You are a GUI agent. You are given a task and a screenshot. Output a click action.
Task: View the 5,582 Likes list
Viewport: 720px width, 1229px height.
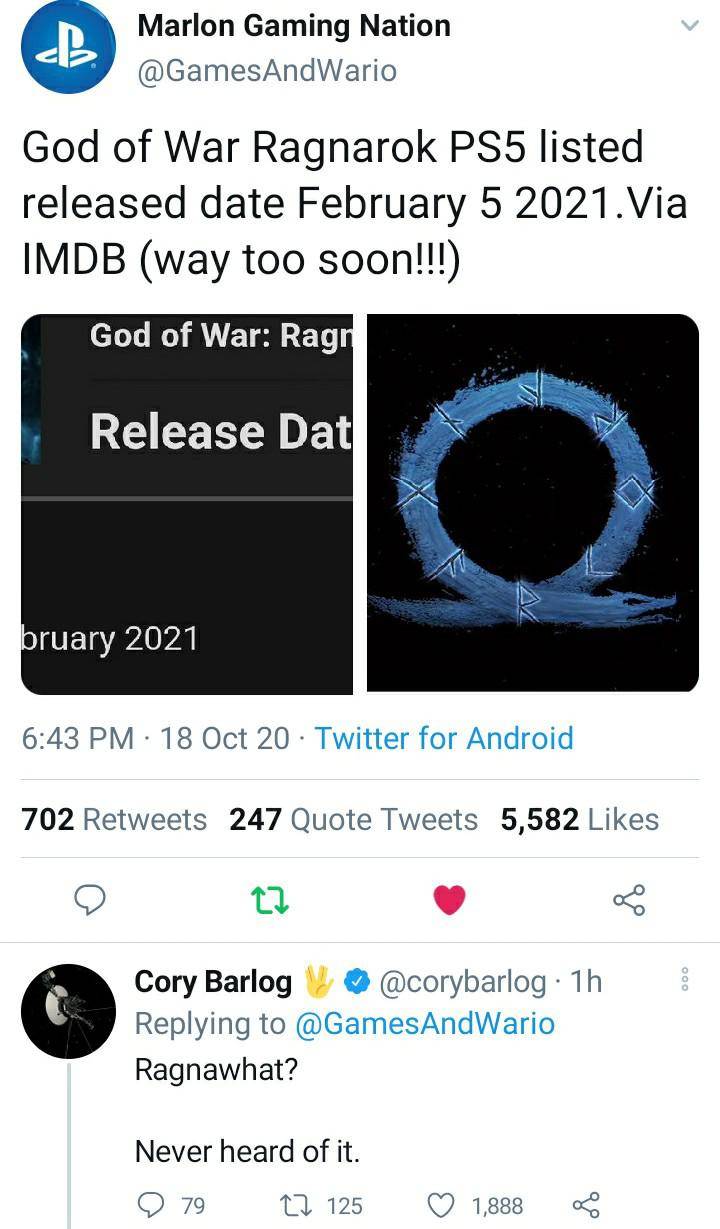[580, 820]
